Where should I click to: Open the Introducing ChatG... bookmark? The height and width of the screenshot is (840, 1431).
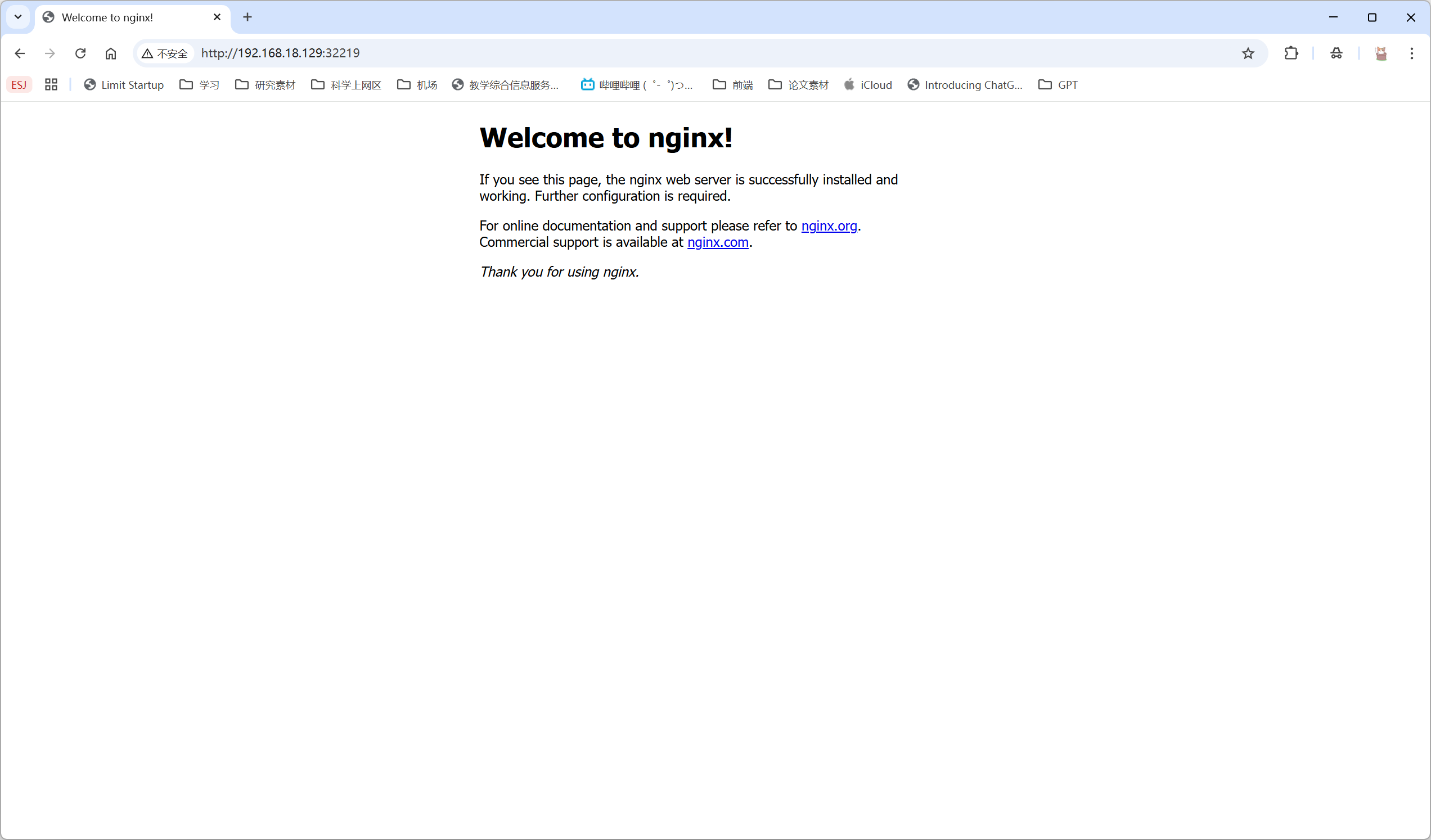pos(965,84)
